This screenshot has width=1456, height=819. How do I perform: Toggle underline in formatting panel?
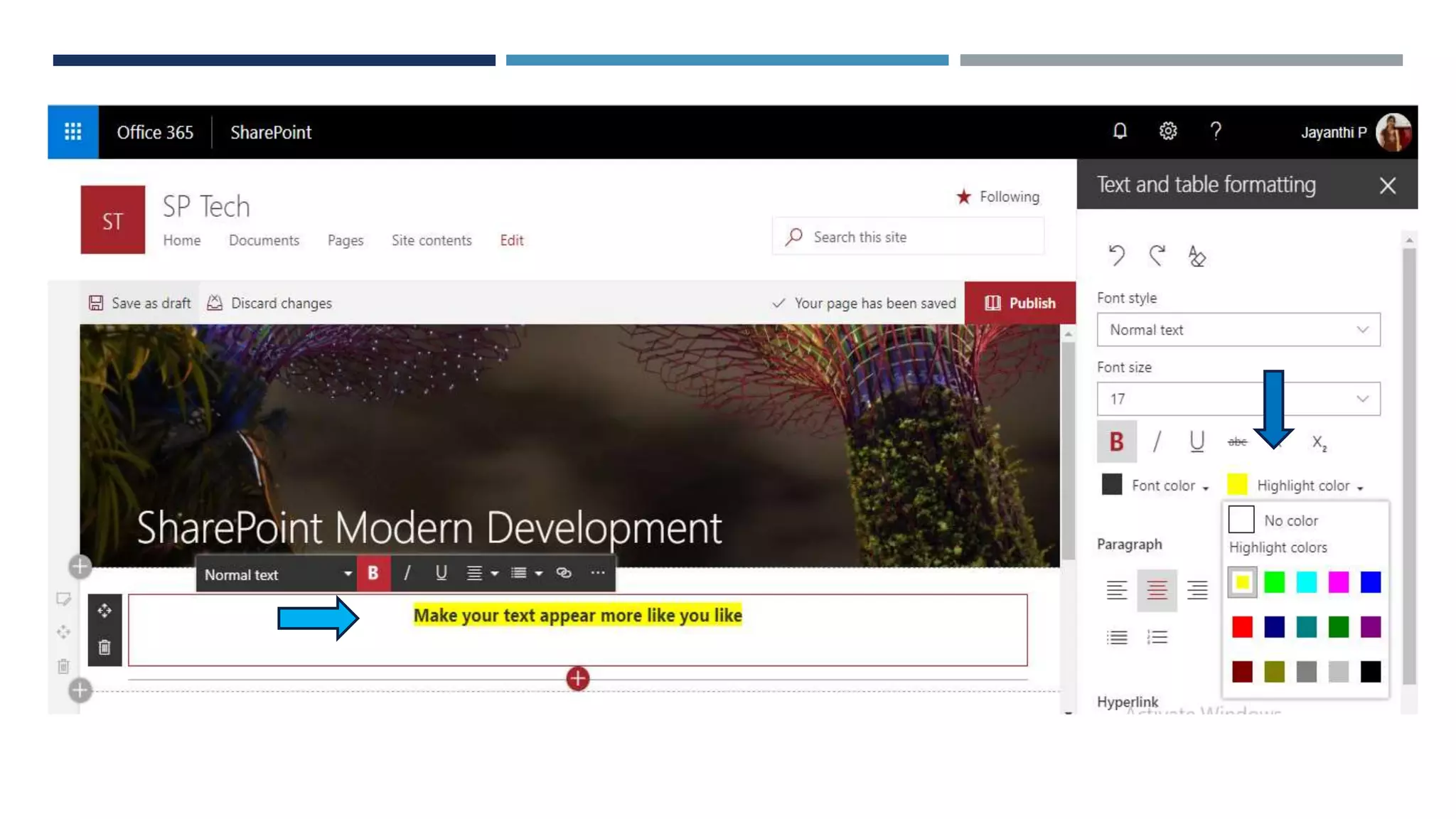pos(1197,441)
